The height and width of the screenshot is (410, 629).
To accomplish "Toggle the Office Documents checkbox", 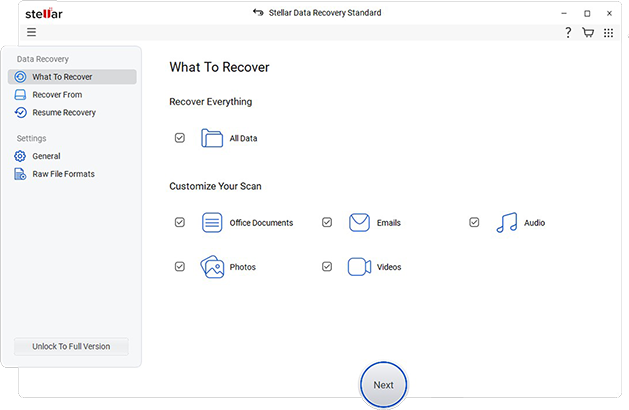I will click(x=180, y=223).
